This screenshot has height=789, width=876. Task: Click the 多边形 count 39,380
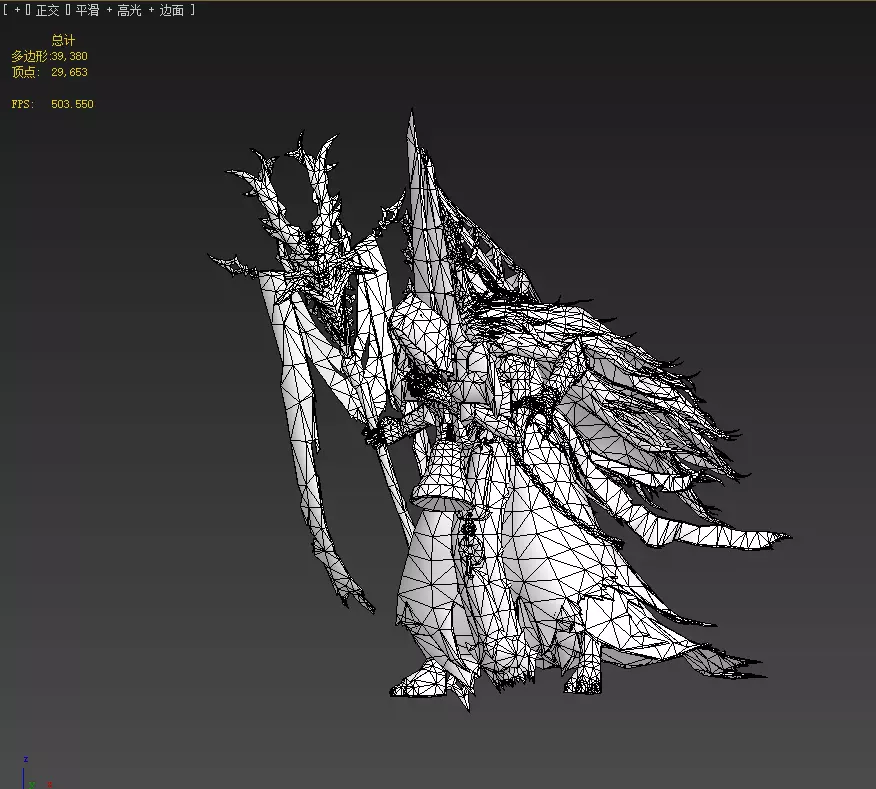[x=69, y=56]
